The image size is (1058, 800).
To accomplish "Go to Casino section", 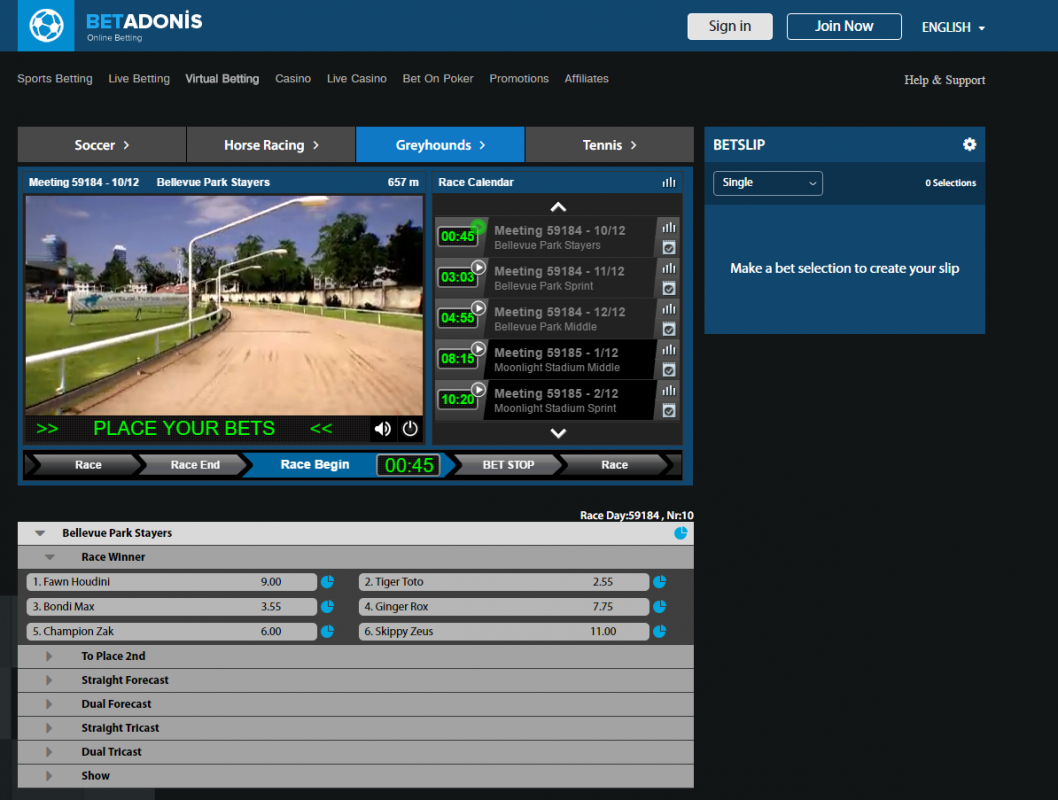I will coord(293,79).
